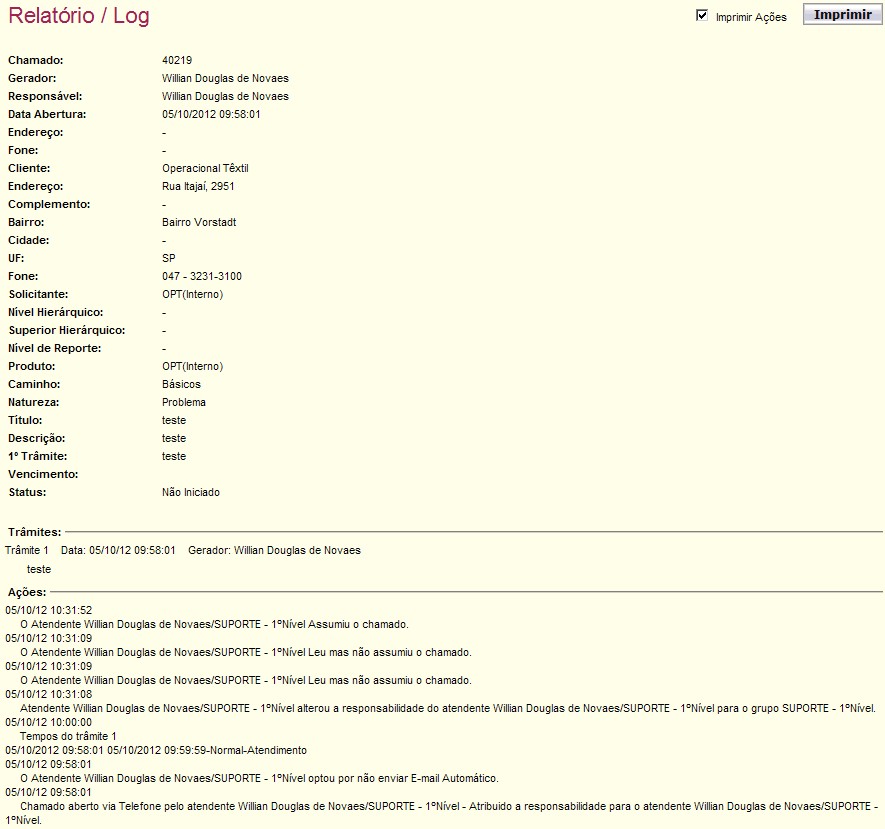Uncheck the Imprimir Ações checkbox
Image resolution: width=885 pixels, height=829 pixels.
702,16
